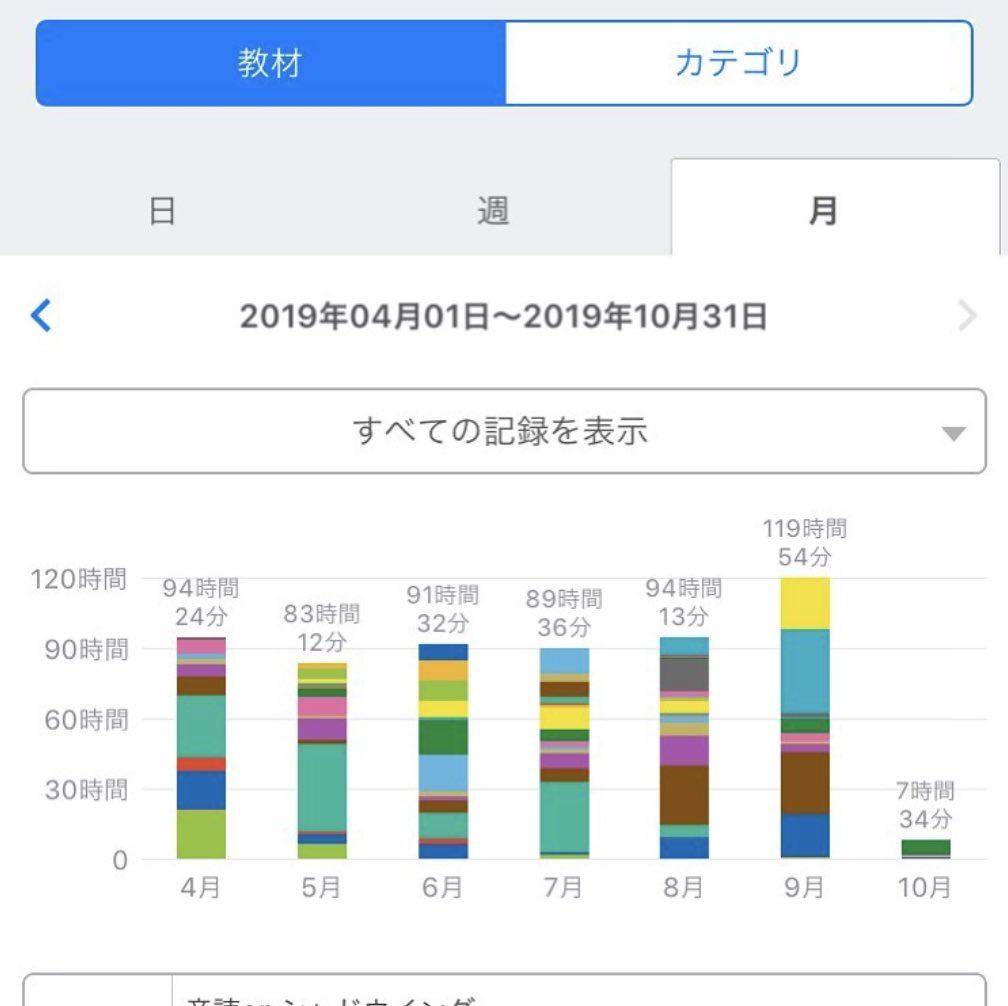Tap the 120時間 y-axis label
The height and width of the screenshot is (1006, 1008).
click(78, 579)
